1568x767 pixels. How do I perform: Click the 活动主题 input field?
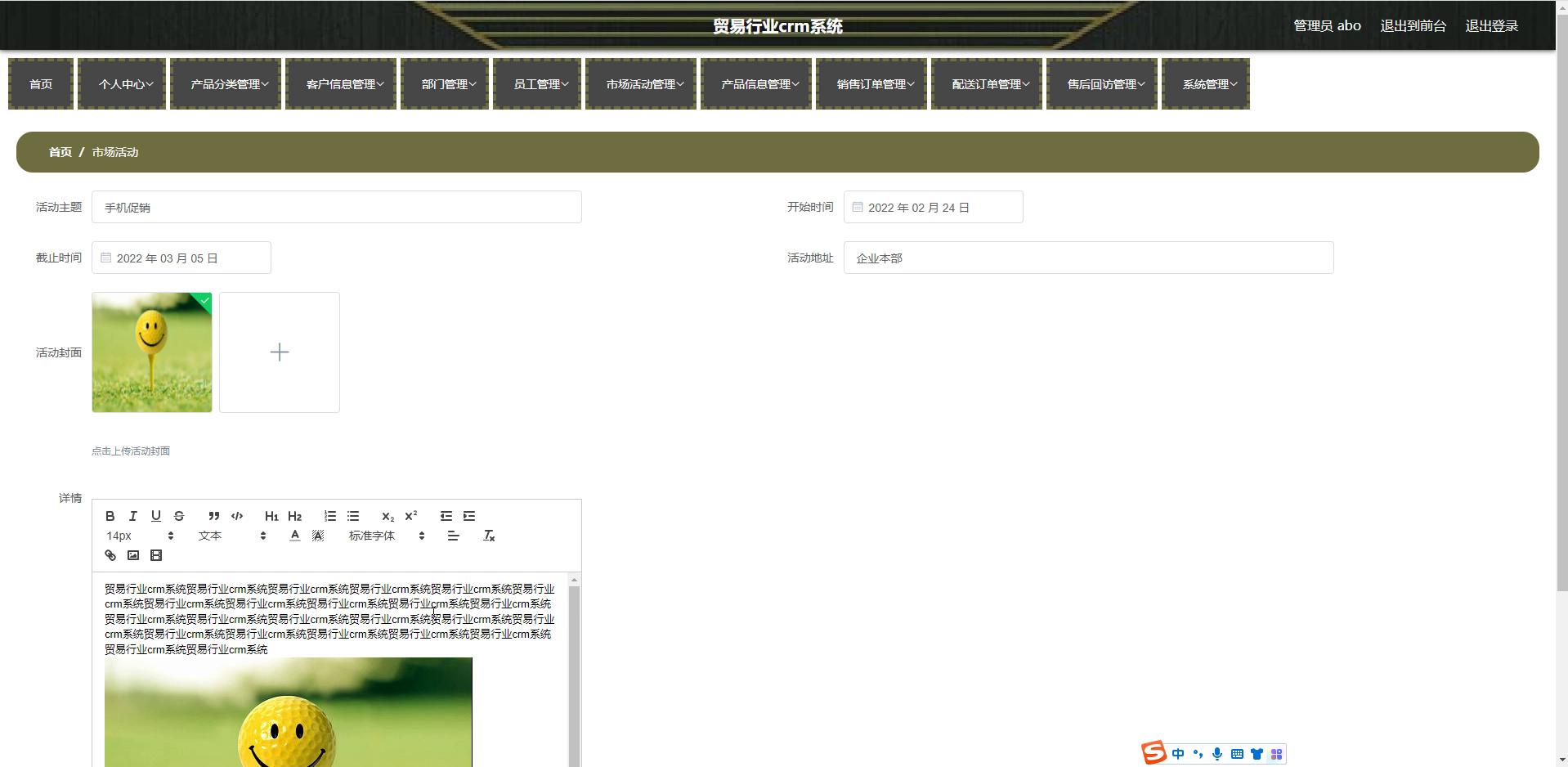(336, 208)
